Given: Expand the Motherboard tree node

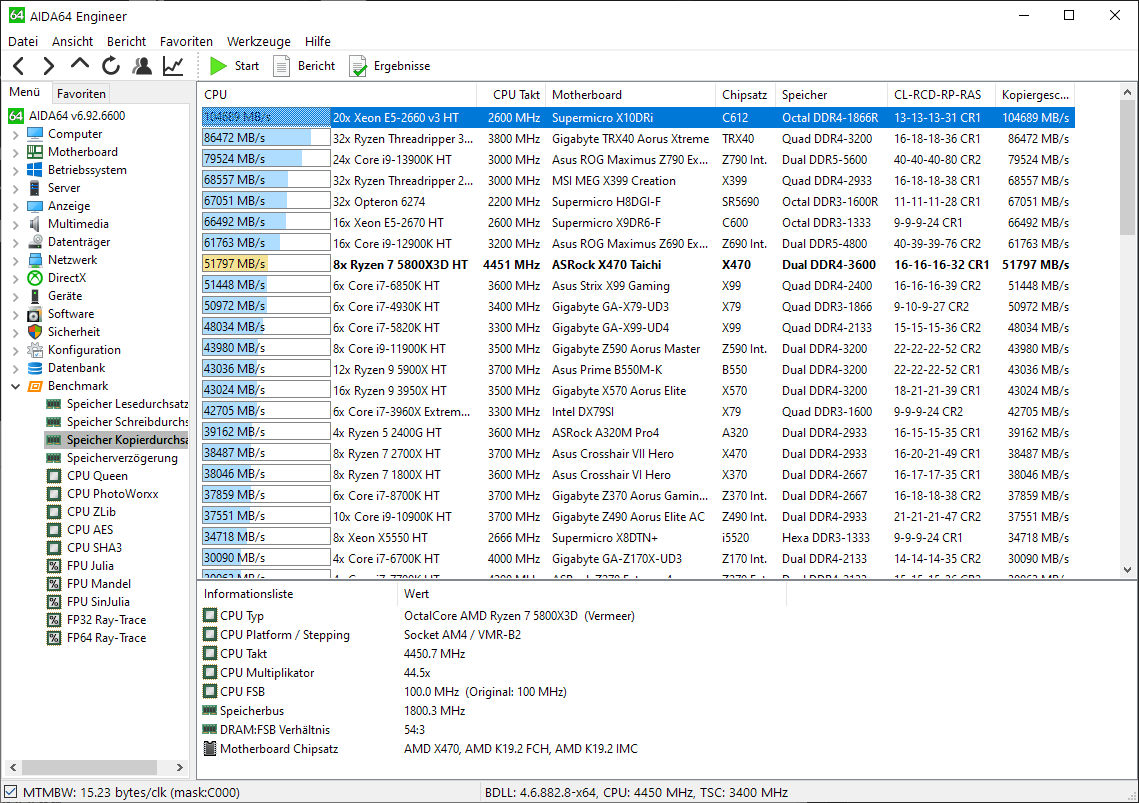Looking at the screenshot, I should [x=15, y=153].
